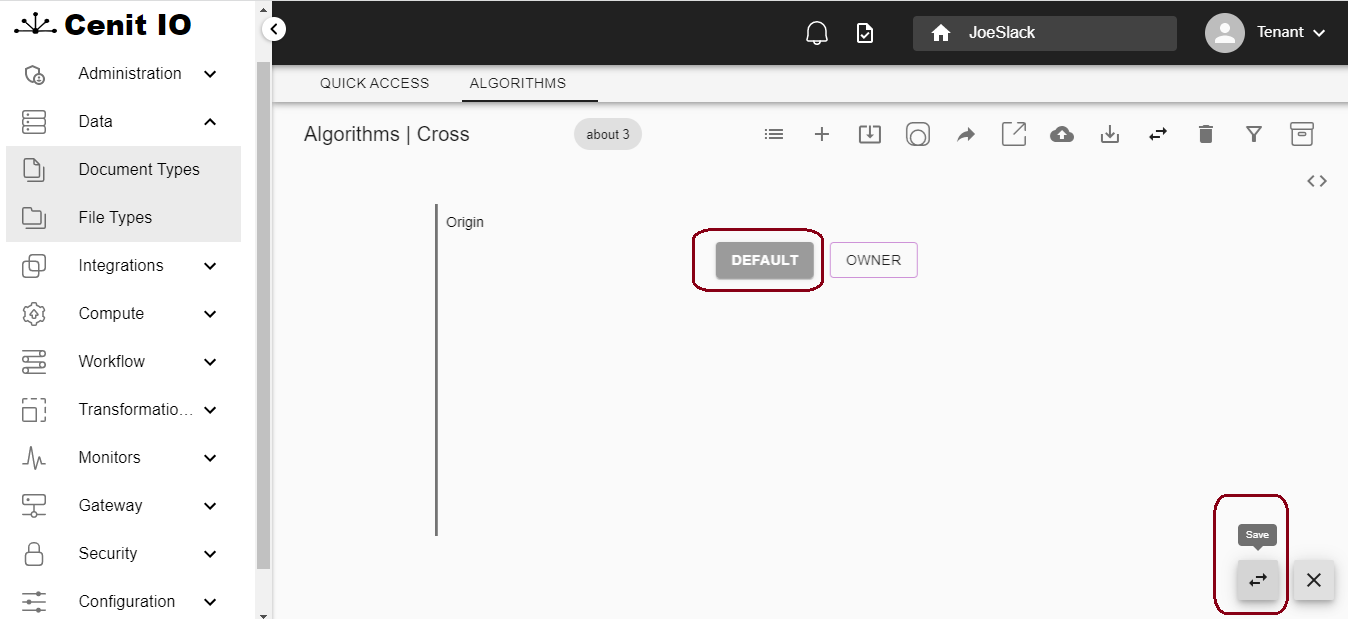Click the plus icon to create a new algorithm
The image size is (1348, 619).
(x=821, y=133)
